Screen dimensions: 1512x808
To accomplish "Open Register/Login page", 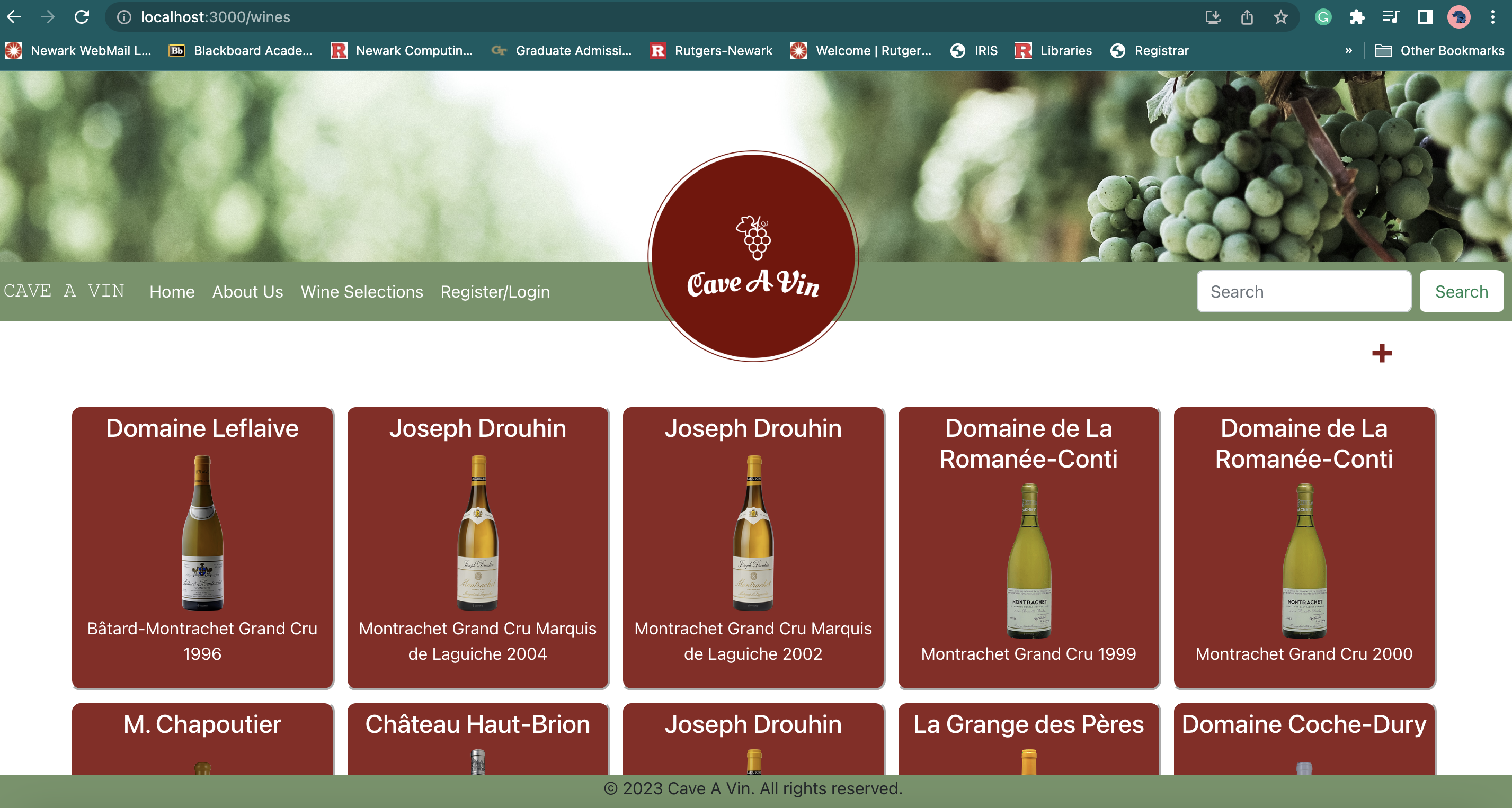I will 495,292.
